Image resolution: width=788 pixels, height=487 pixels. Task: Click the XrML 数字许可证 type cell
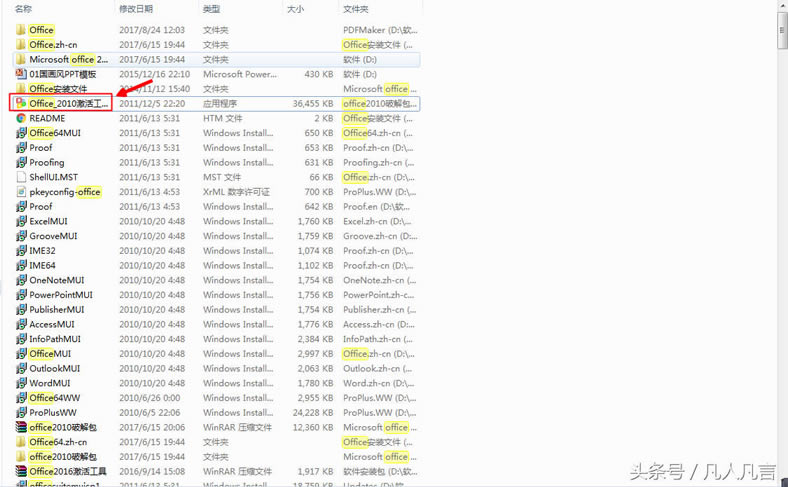236,192
